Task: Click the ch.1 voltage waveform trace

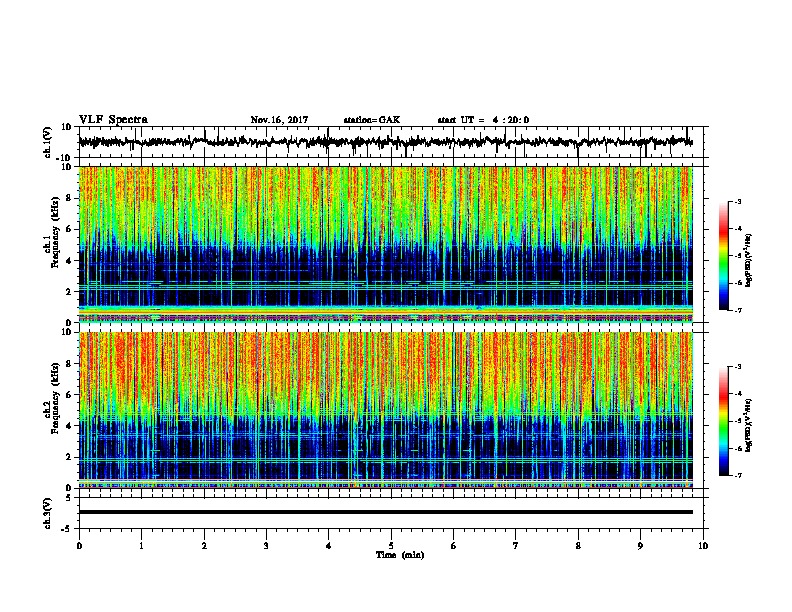Action: tap(385, 142)
